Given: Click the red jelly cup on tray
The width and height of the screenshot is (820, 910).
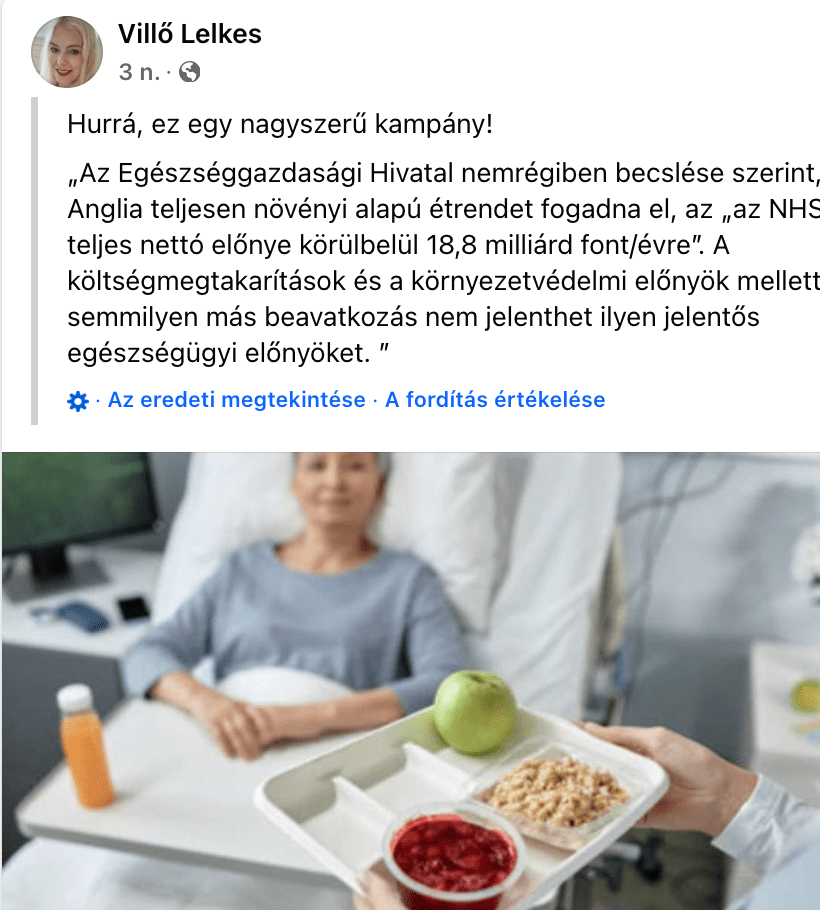Looking at the screenshot, I should [453, 853].
